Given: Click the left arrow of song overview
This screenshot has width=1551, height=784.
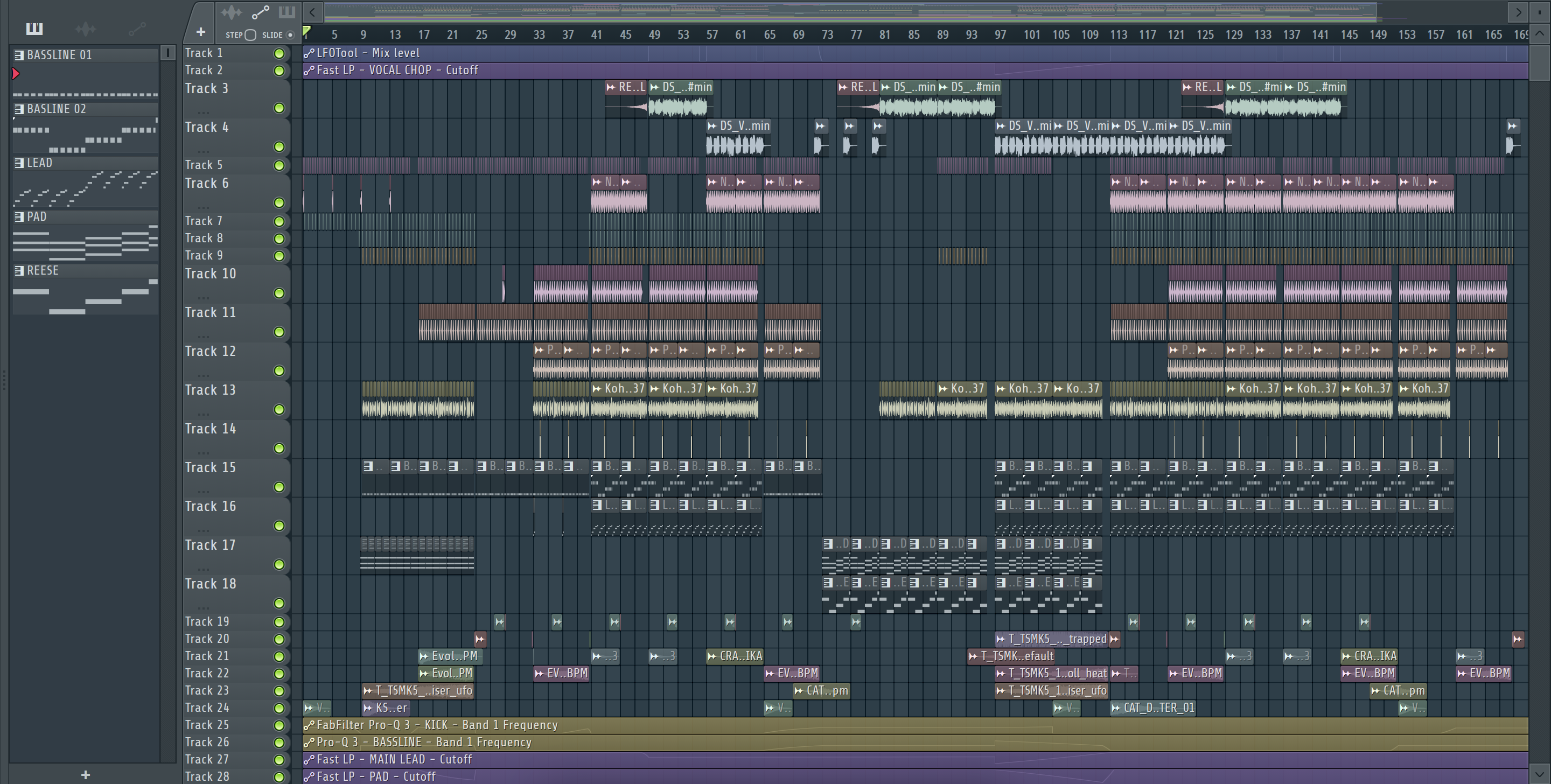Looking at the screenshot, I should [312, 12].
